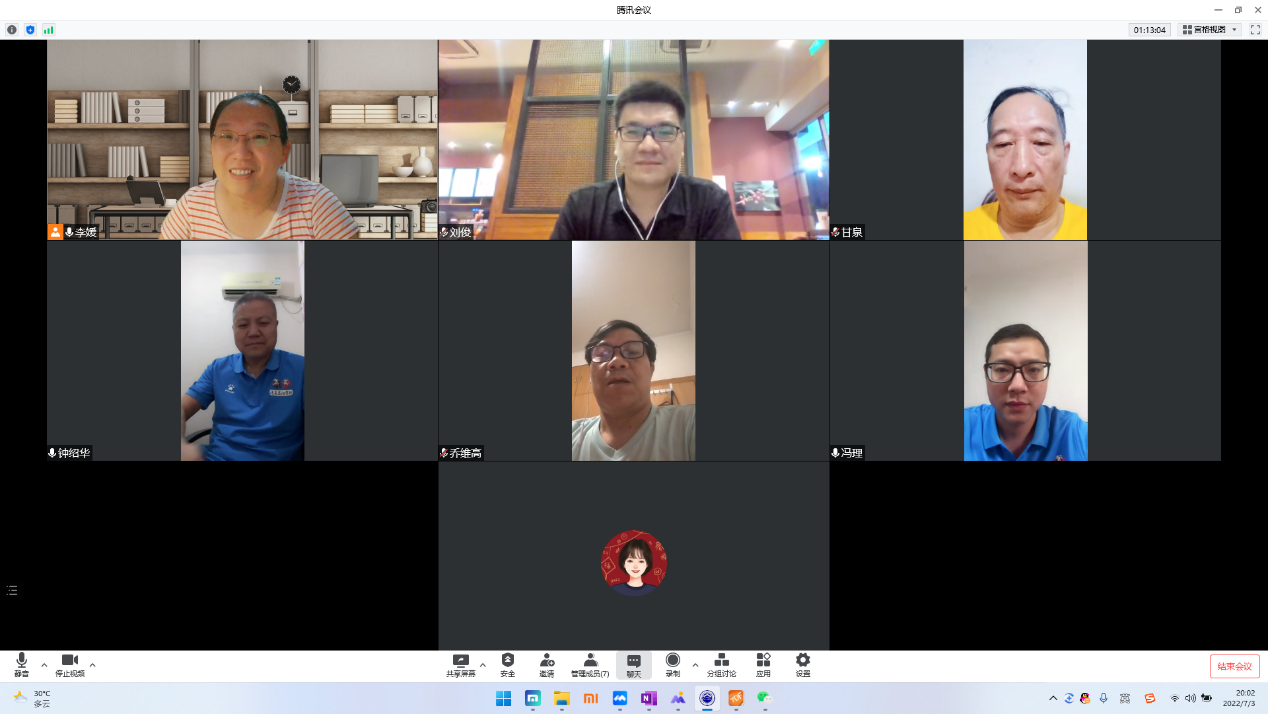1268x714 pixels.
Task: Open breakout rooms (分组讨论) icon
Action: pos(721,662)
